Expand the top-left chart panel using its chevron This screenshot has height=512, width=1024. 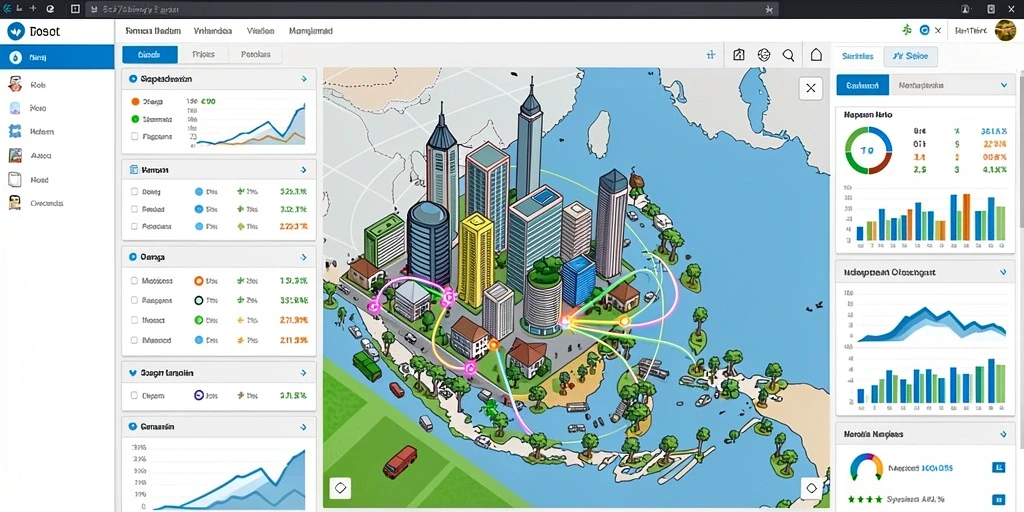point(304,78)
